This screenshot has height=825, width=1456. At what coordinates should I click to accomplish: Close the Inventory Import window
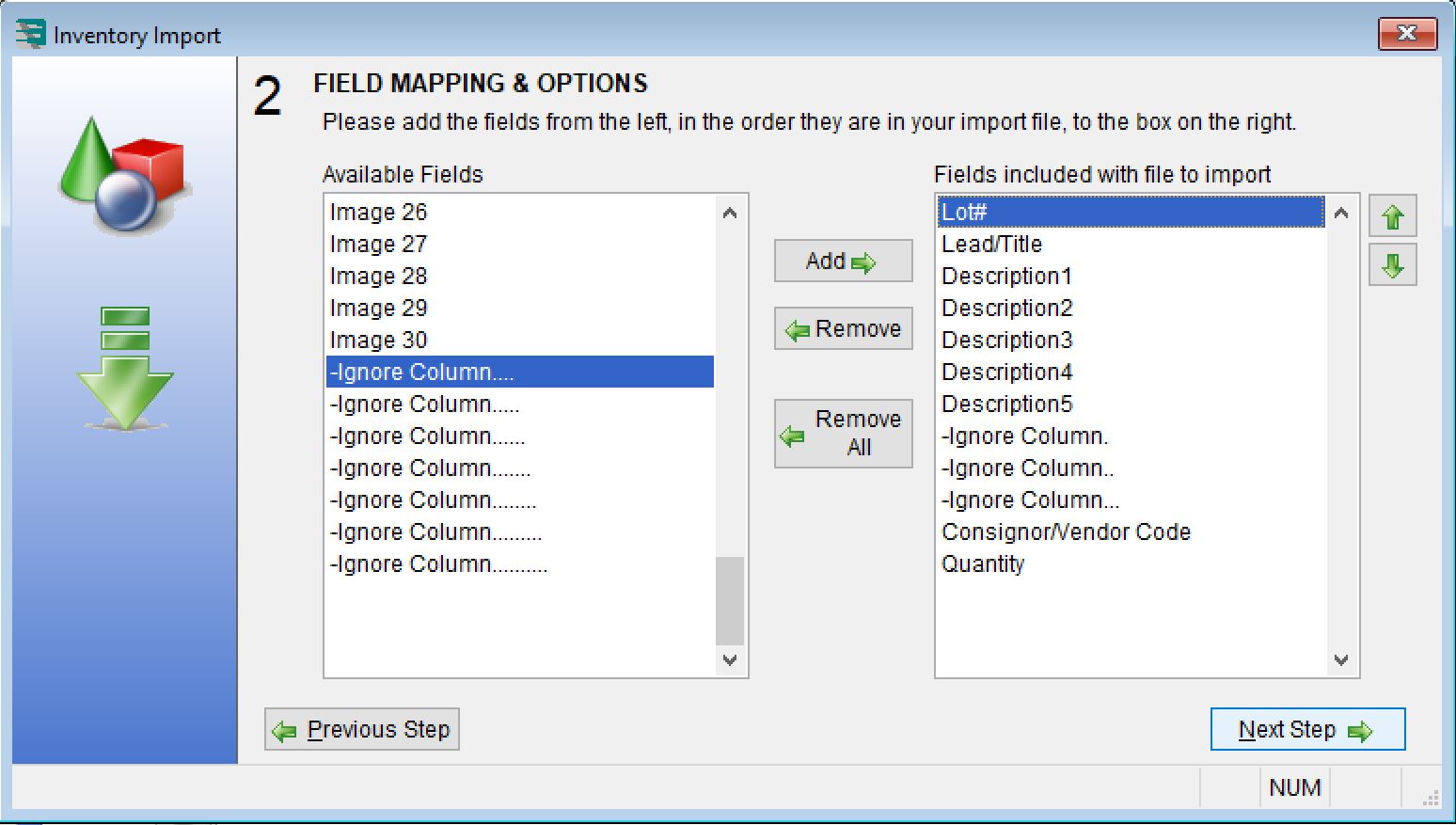point(1407,34)
